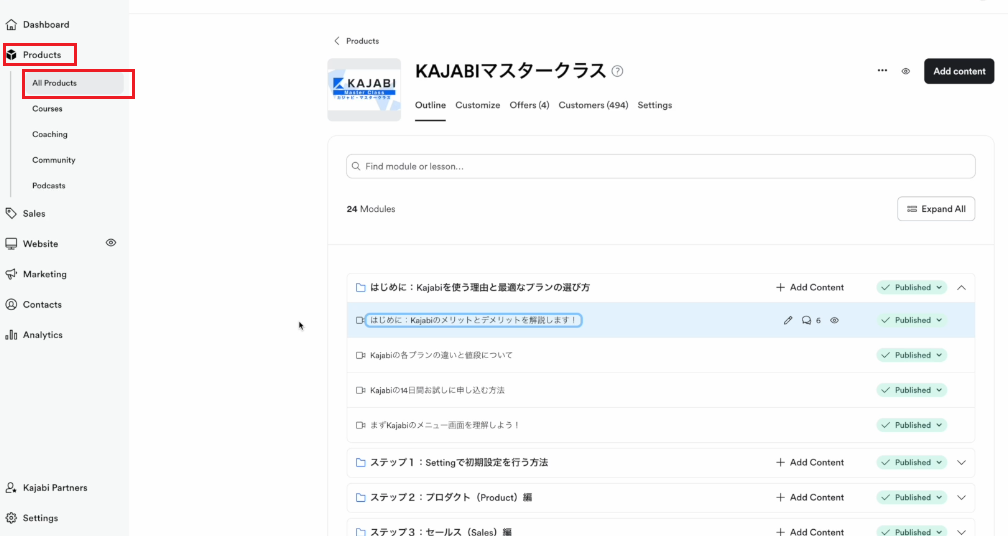
Task: Click the Find module or lesson search field
Action: (661, 166)
